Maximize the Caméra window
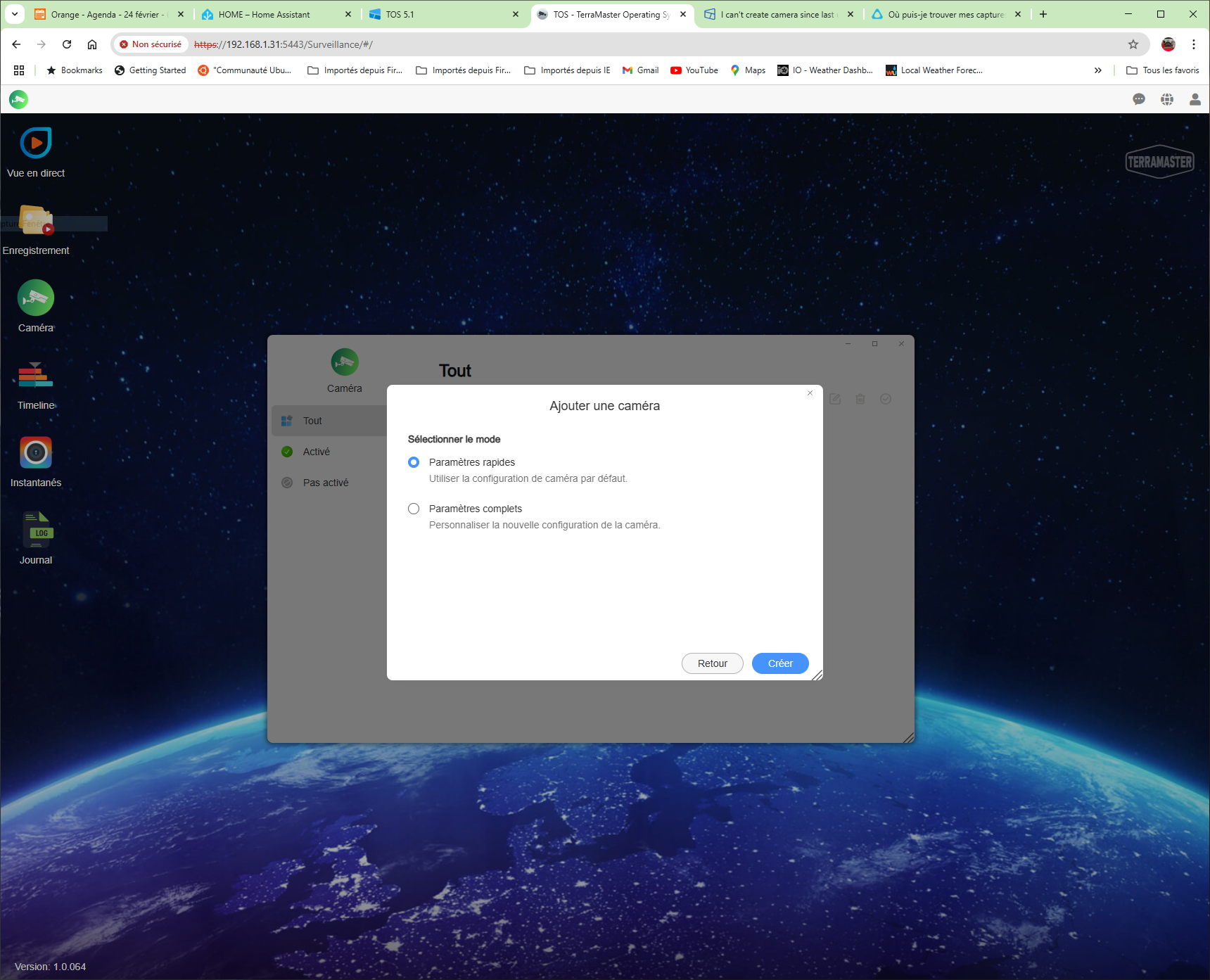The width and height of the screenshot is (1210, 980). pos(874,344)
